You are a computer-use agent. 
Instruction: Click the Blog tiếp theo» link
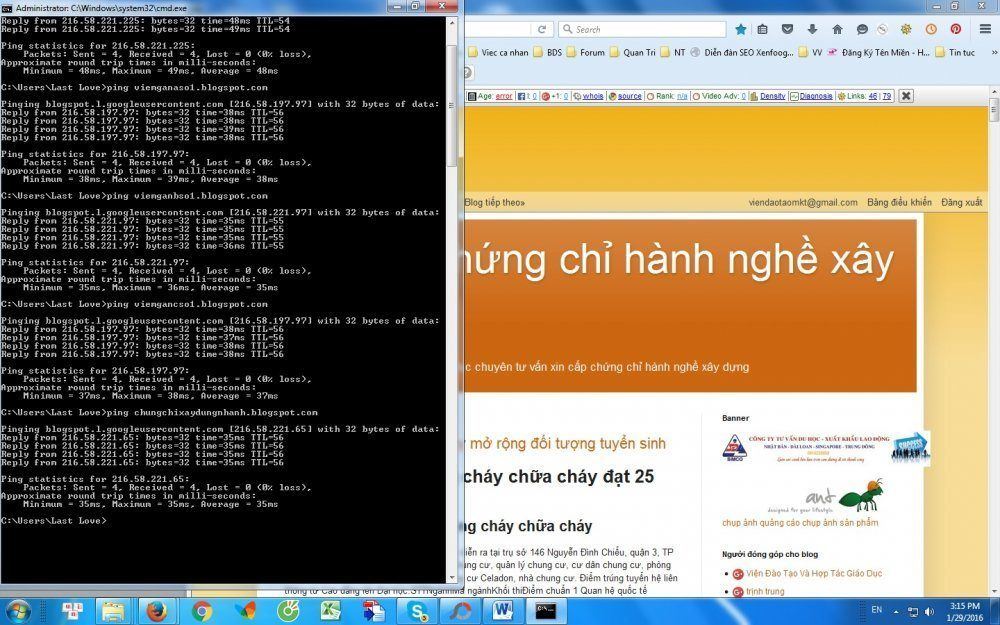[495, 202]
